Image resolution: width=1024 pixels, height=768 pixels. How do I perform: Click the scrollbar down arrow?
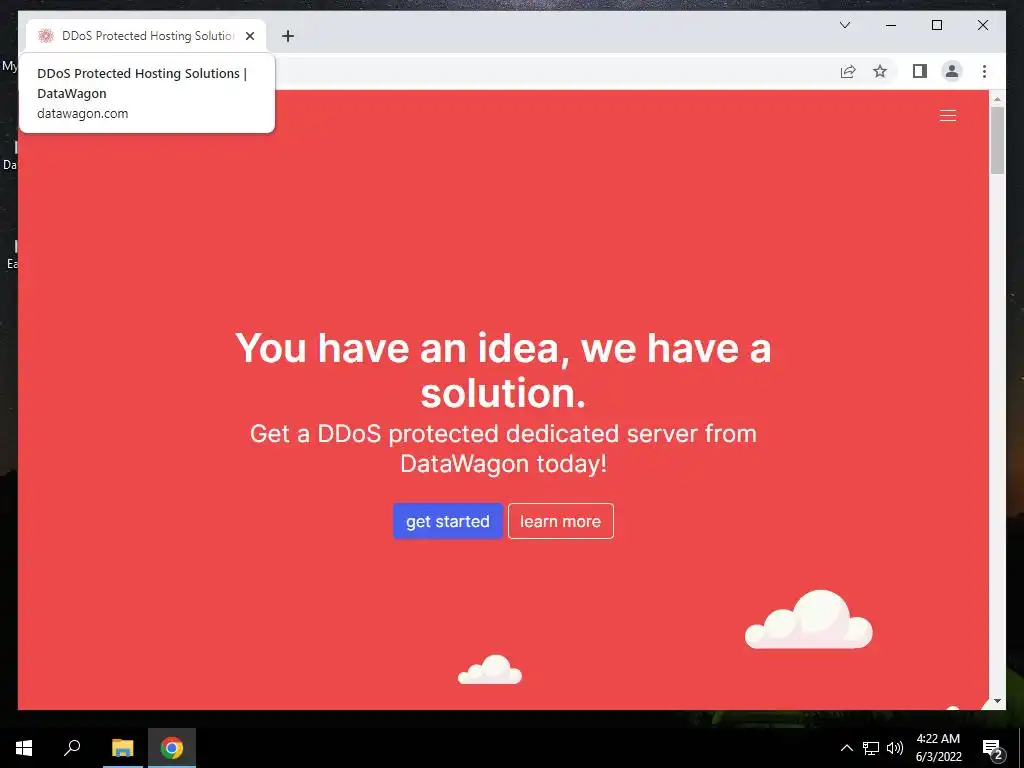click(997, 701)
